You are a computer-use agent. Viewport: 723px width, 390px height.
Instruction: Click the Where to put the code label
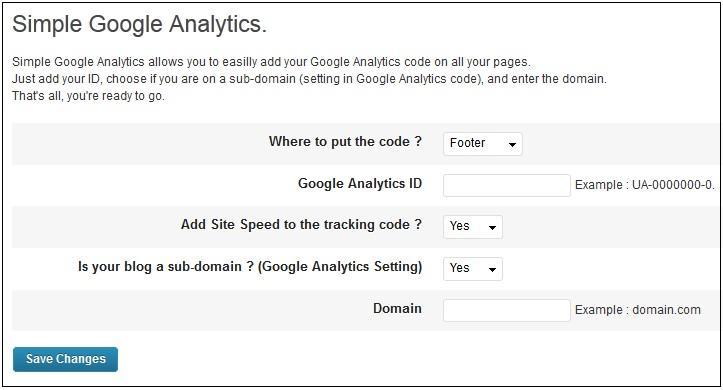coord(345,142)
